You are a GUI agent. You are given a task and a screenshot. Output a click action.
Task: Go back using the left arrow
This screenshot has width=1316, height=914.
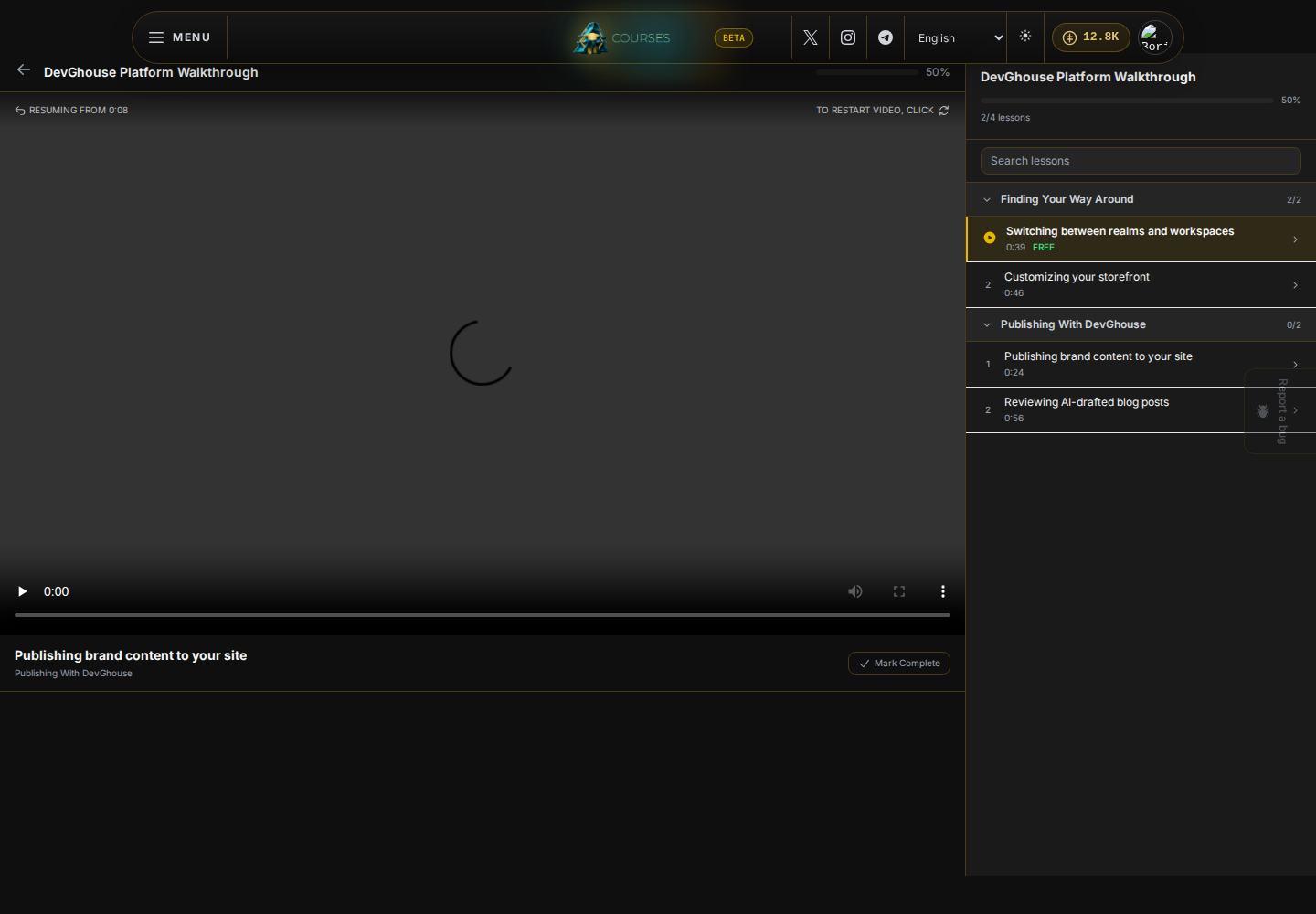(x=24, y=70)
